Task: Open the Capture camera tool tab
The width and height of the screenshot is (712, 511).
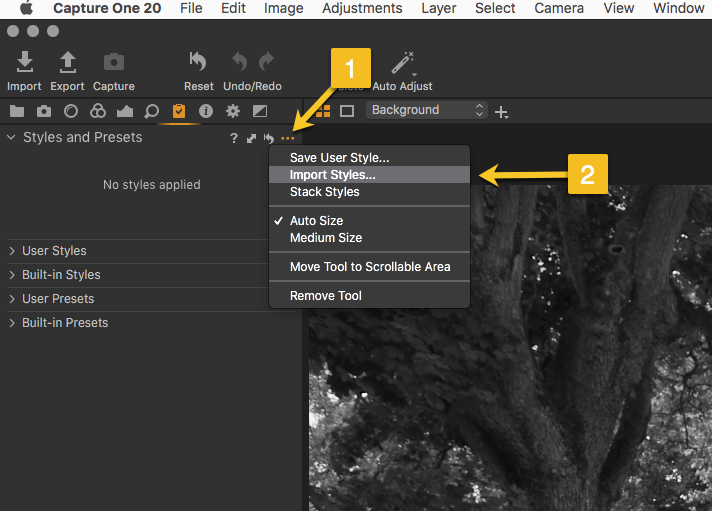Action: (x=44, y=111)
